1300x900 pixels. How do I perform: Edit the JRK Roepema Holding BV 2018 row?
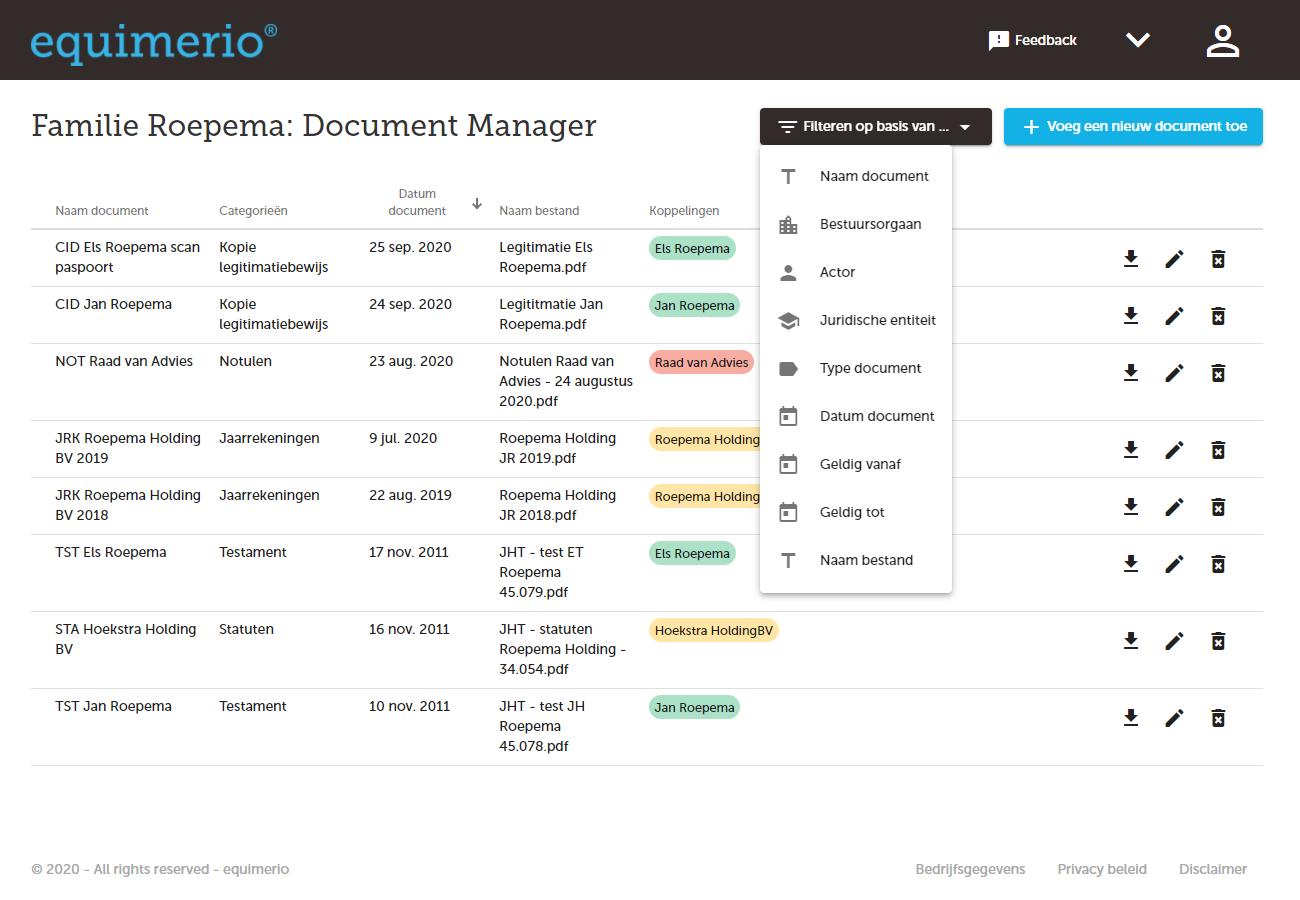[1174, 507]
